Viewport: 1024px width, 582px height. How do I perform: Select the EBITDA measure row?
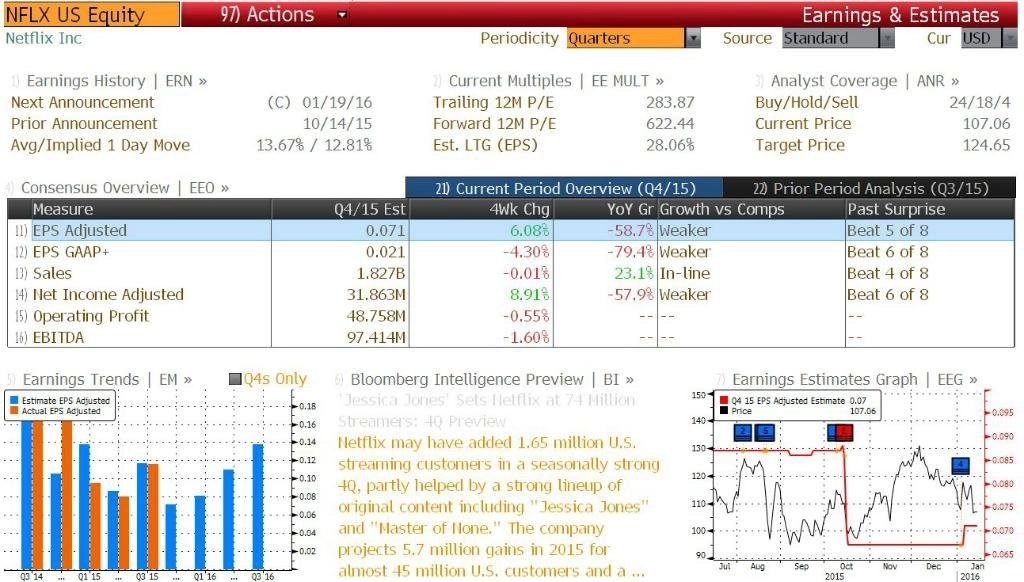[x=511, y=338]
